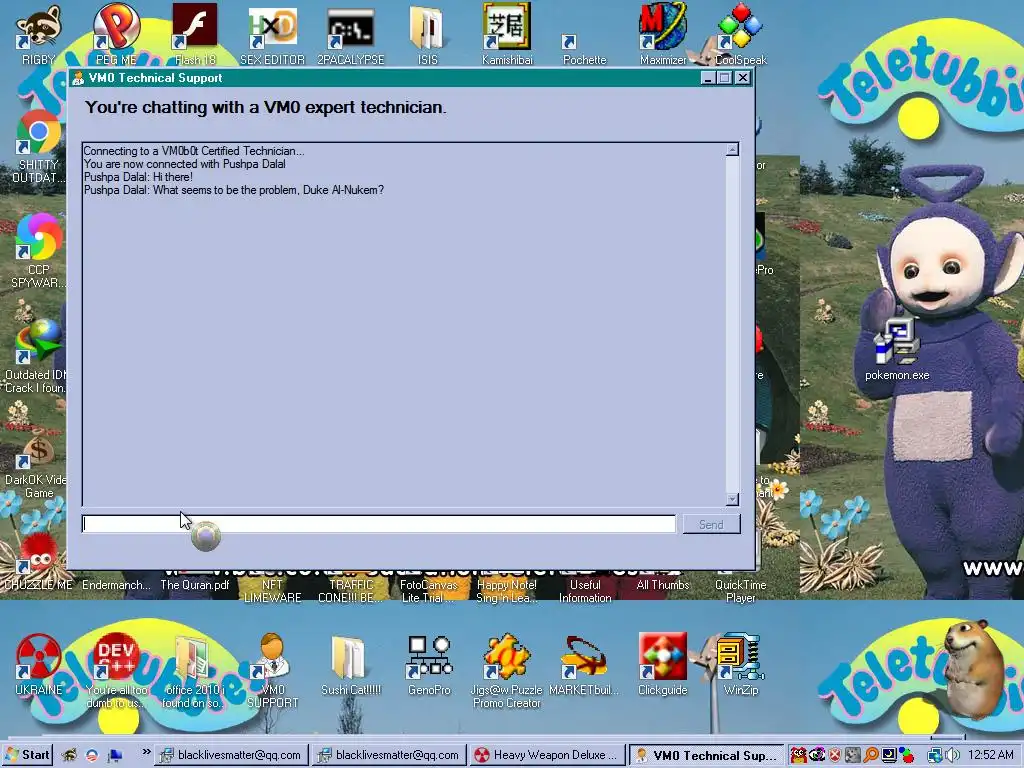Switch to Heavy Weapon Deluxe taskbar button

tap(547, 755)
